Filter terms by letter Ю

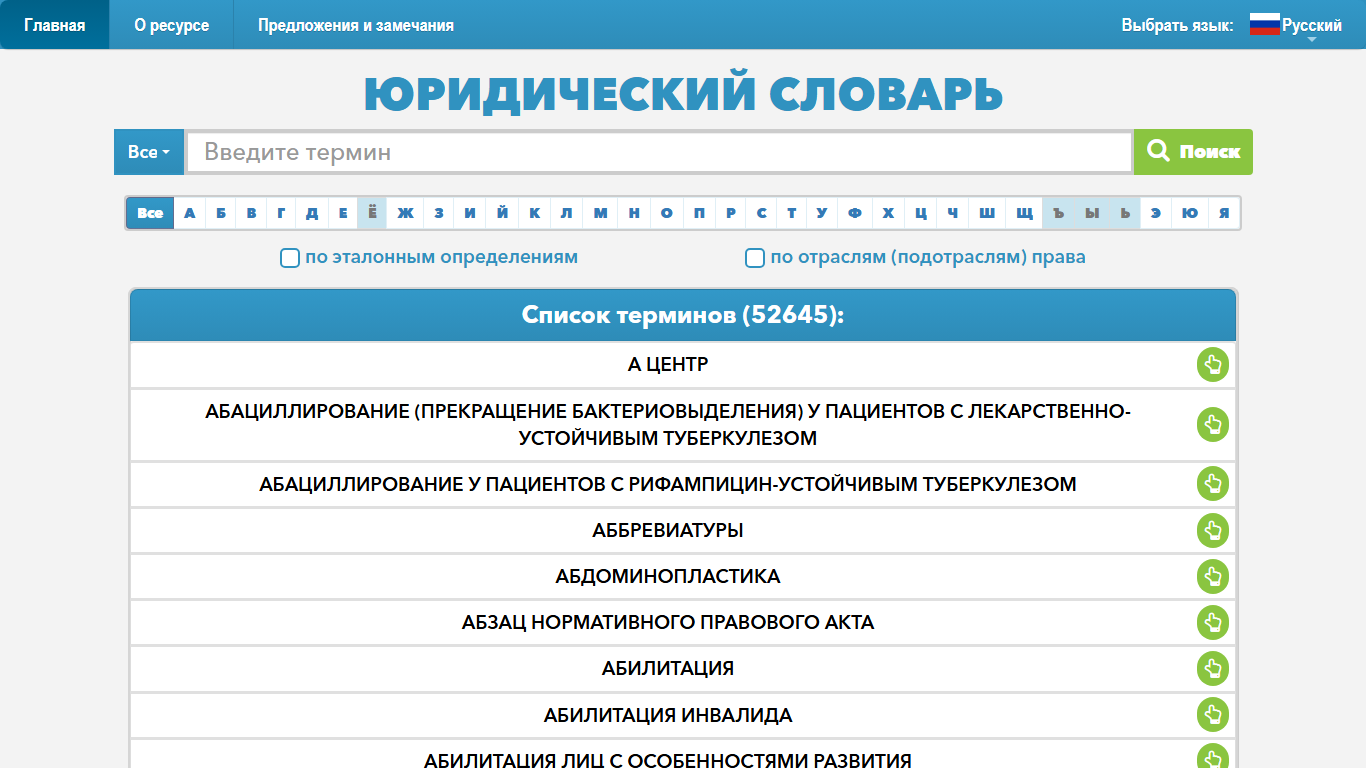(1189, 213)
